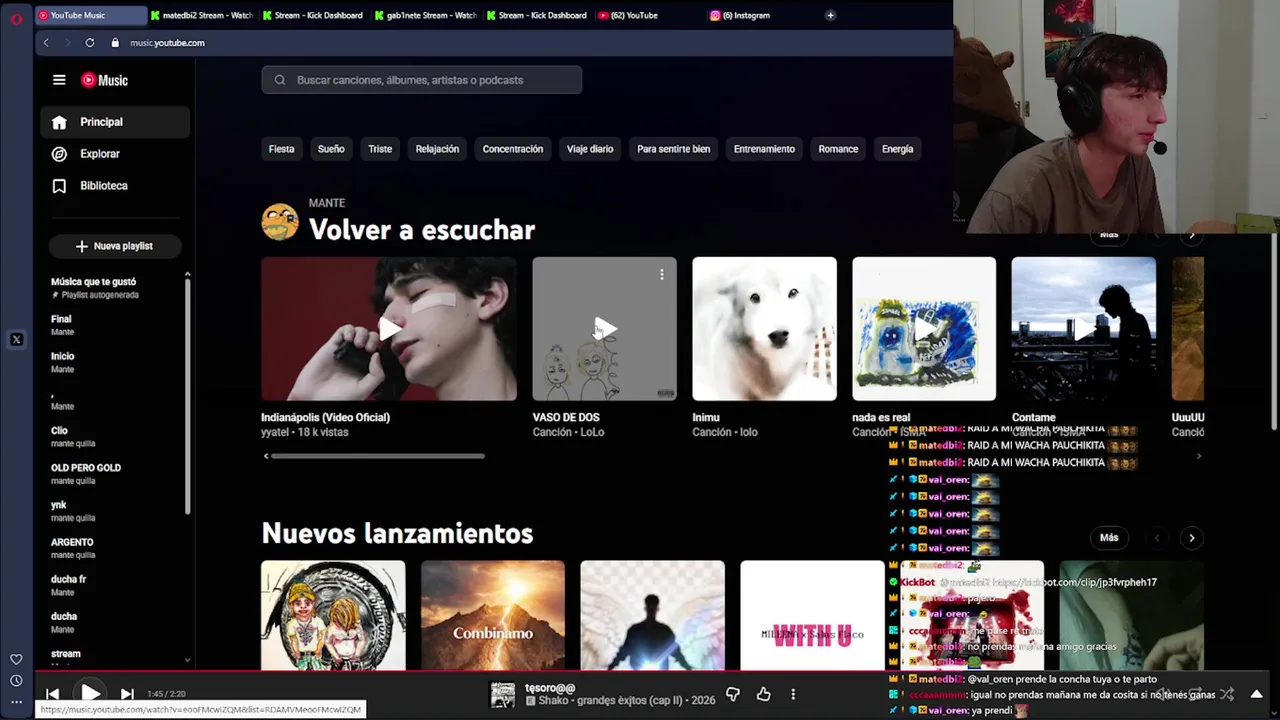Screen dimensions: 1280x720
Task: Expand the player page arrow
Action: point(1257,694)
